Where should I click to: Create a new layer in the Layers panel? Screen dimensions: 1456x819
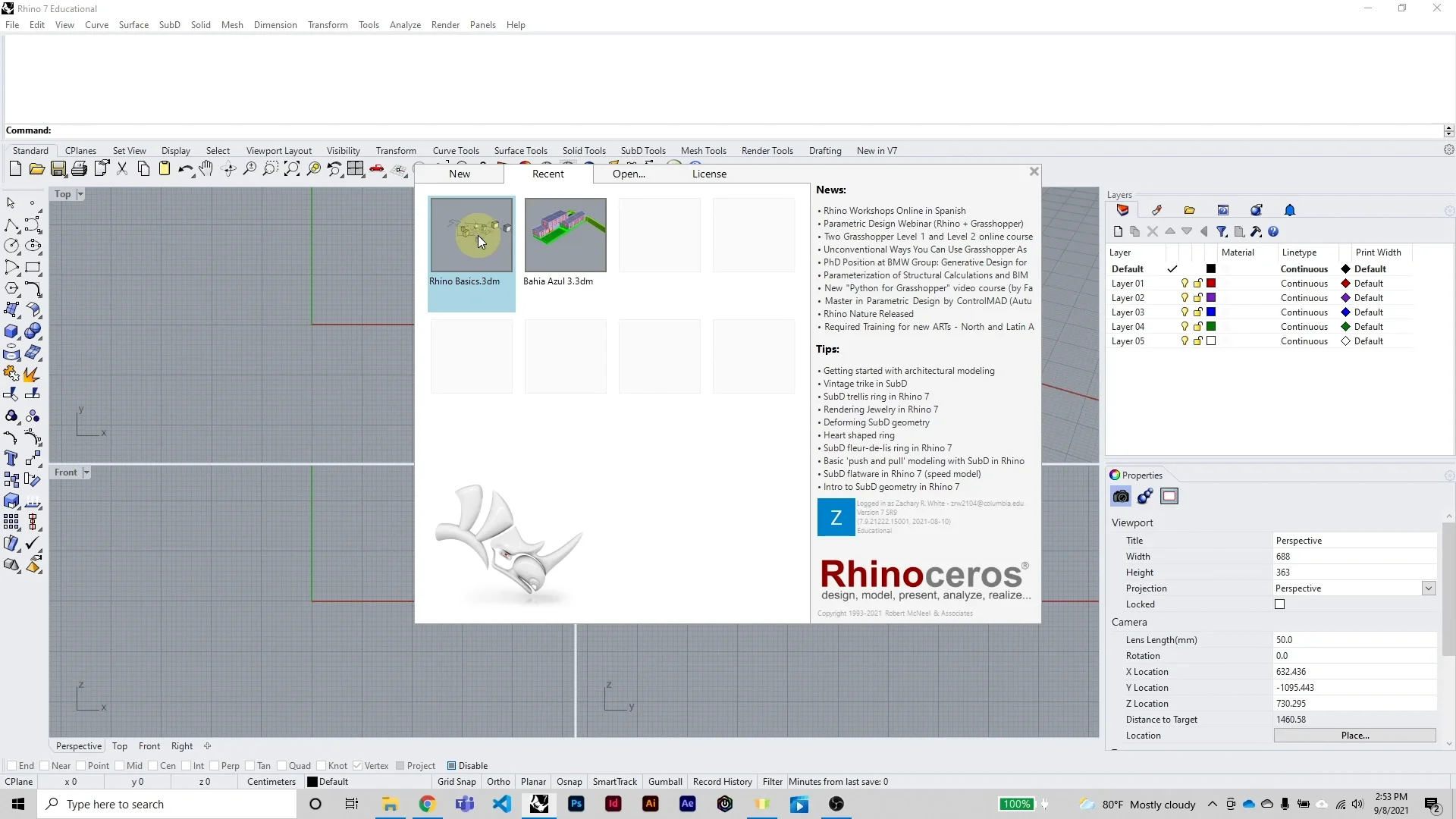(x=1118, y=231)
